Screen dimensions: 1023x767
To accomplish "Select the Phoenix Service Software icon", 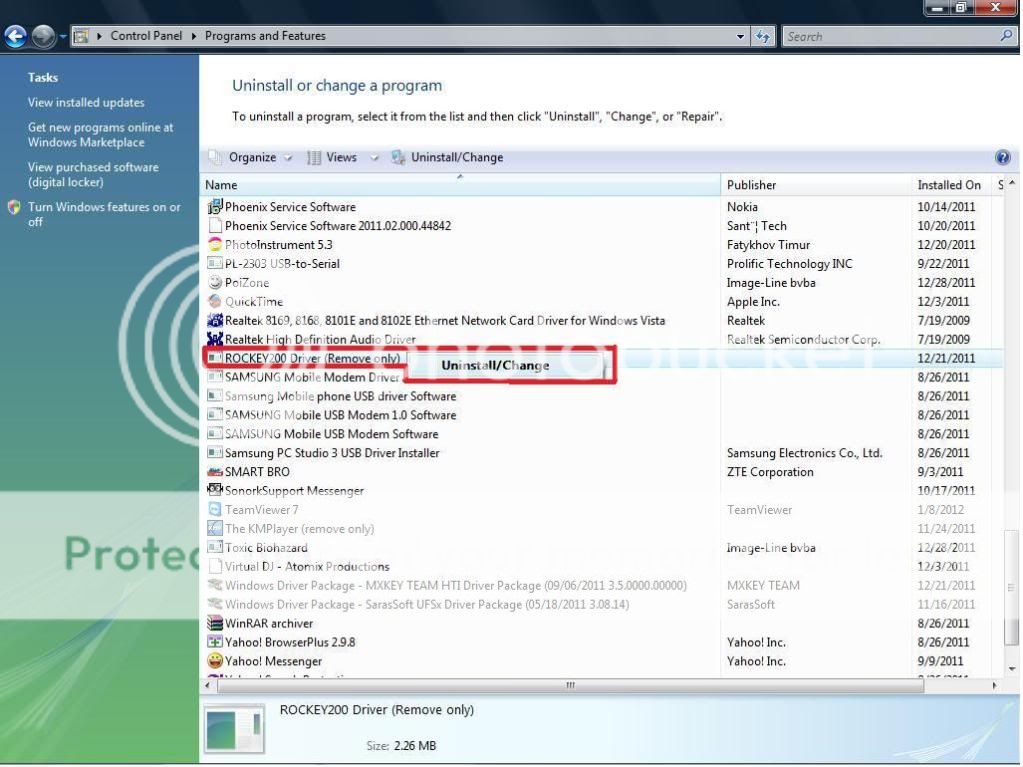I will point(215,207).
